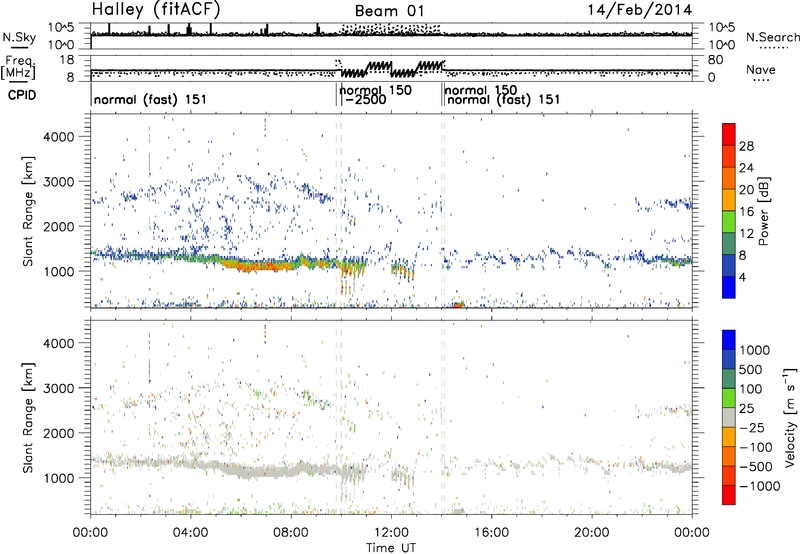Click the 'CPID' row label

(x=22, y=95)
